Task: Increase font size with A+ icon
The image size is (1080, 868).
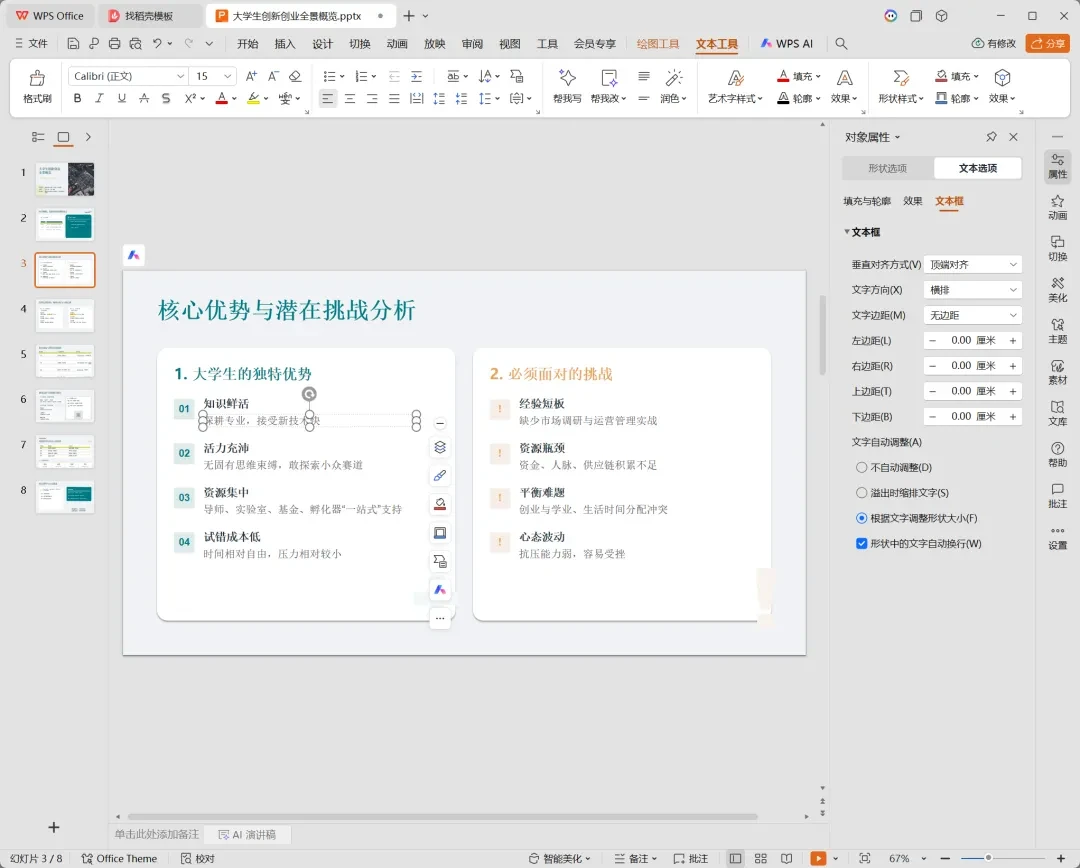Action: [251, 76]
